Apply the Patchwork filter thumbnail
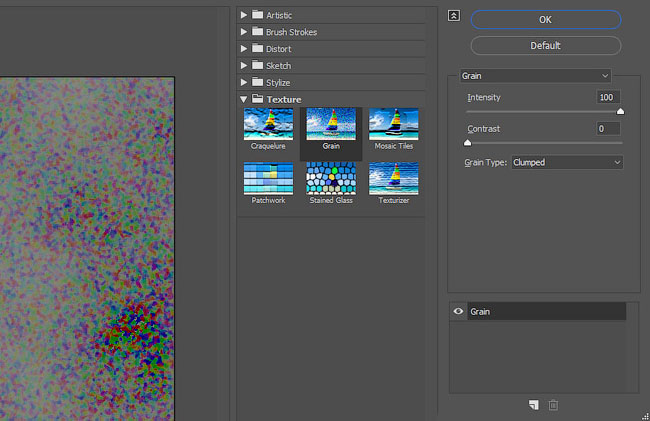This screenshot has width=650, height=421. pos(268,179)
